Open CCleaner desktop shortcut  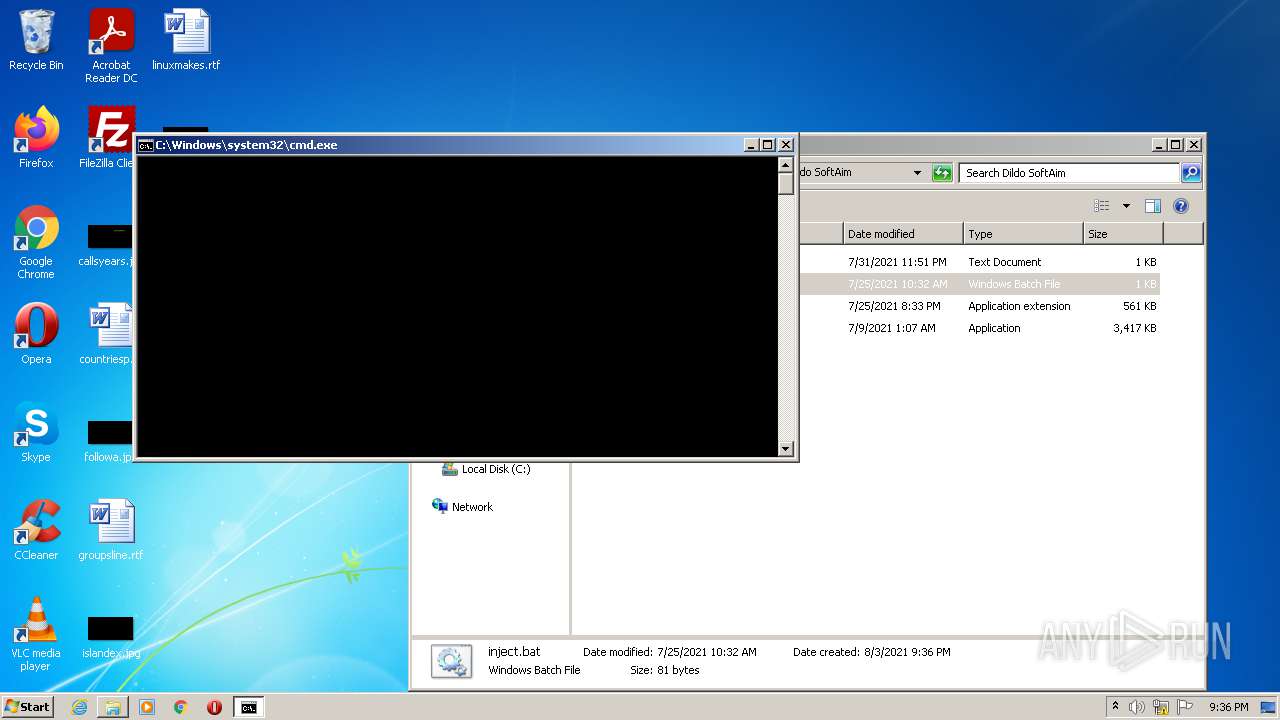(x=36, y=530)
